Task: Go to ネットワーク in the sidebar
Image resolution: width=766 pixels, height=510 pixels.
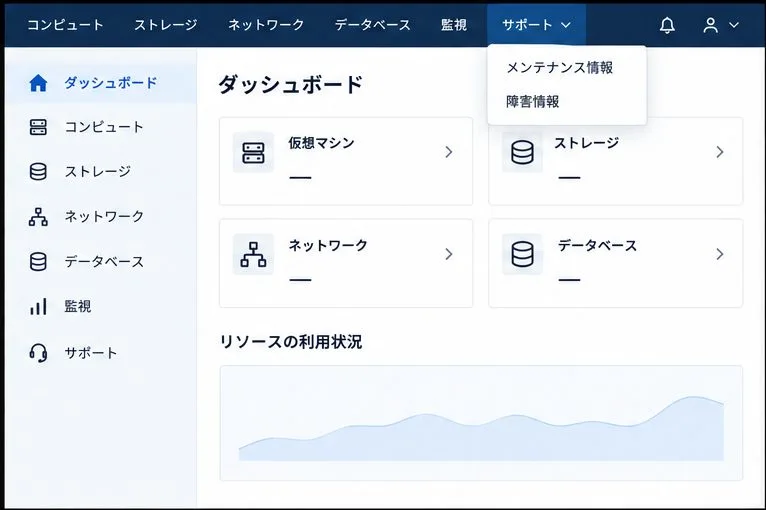Action: (104, 216)
